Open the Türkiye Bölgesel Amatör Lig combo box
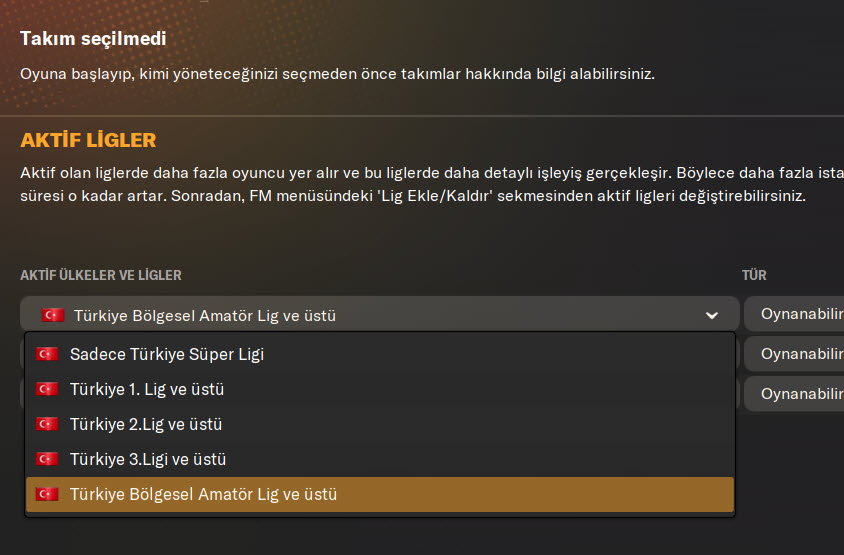 pos(380,315)
